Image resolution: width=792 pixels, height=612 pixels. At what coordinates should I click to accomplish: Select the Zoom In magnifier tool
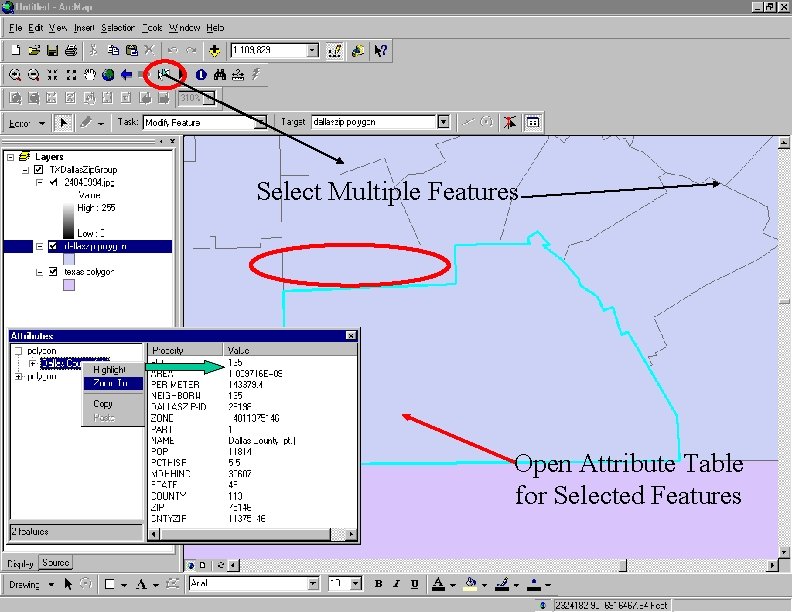[x=15, y=73]
